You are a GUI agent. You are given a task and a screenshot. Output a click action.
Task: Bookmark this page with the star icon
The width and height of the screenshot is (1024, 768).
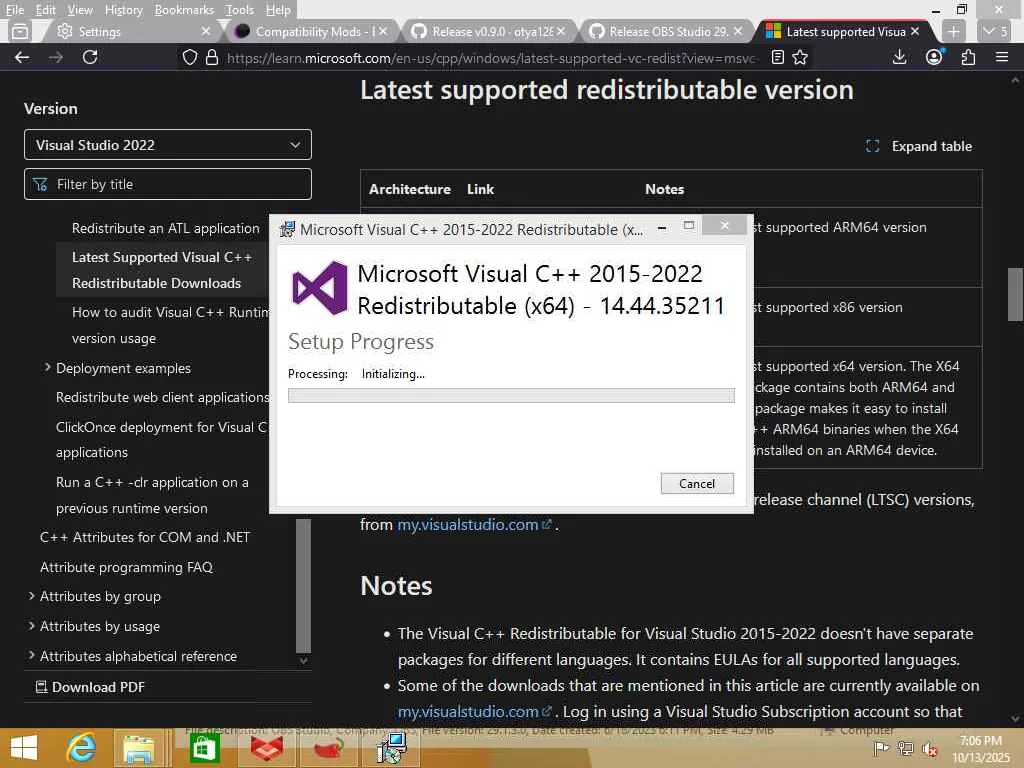coord(800,57)
